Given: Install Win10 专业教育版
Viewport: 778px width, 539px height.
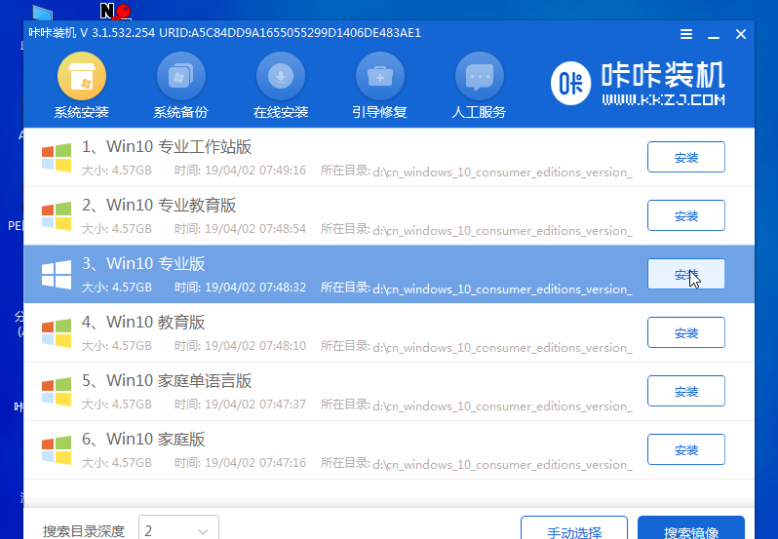Looking at the screenshot, I should click(686, 216).
